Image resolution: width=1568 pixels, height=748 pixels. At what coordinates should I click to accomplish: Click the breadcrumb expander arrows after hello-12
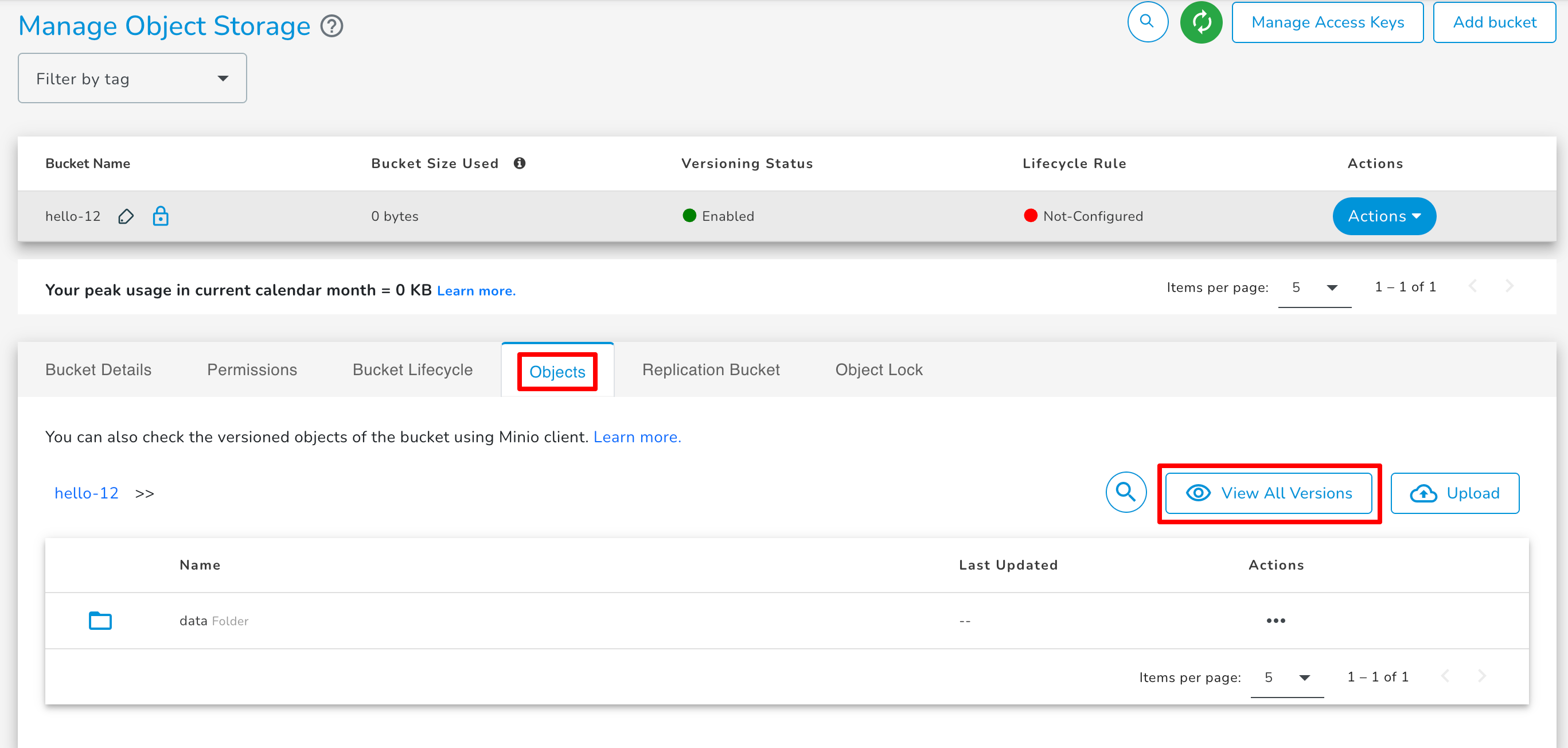145,493
